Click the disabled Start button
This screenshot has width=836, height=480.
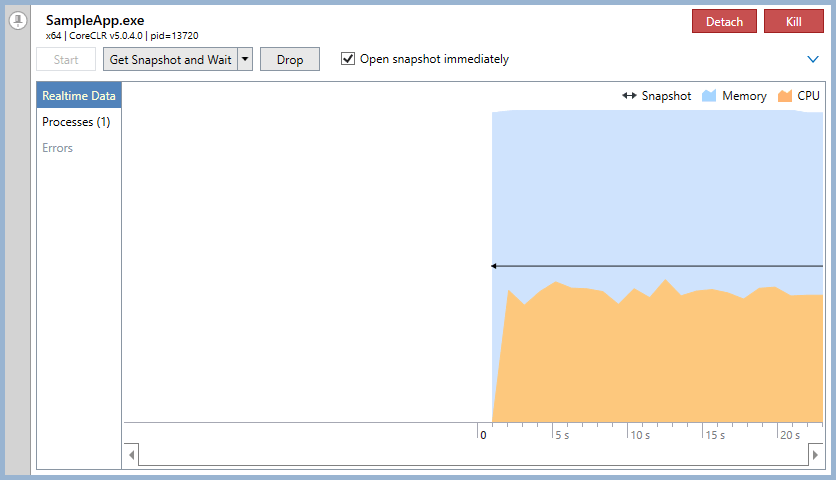pyautogui.click(x=66, y=59)
